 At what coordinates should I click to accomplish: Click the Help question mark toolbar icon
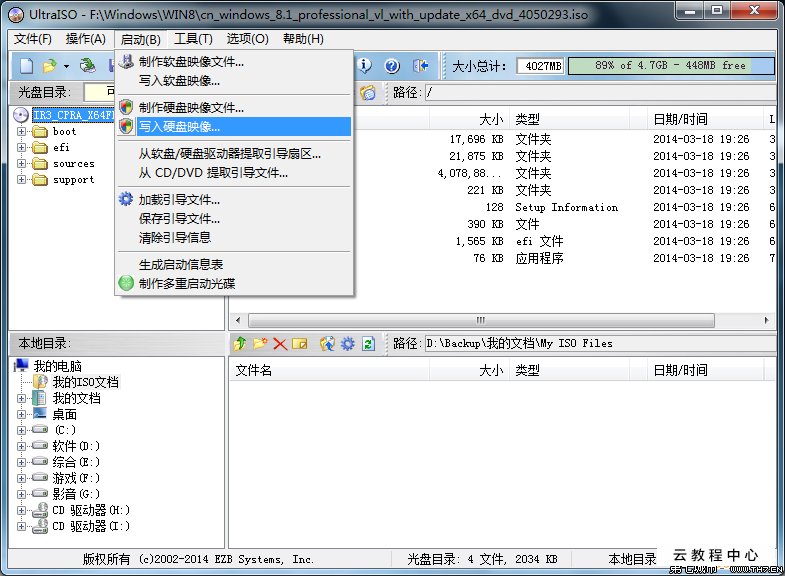coord(392,66)
